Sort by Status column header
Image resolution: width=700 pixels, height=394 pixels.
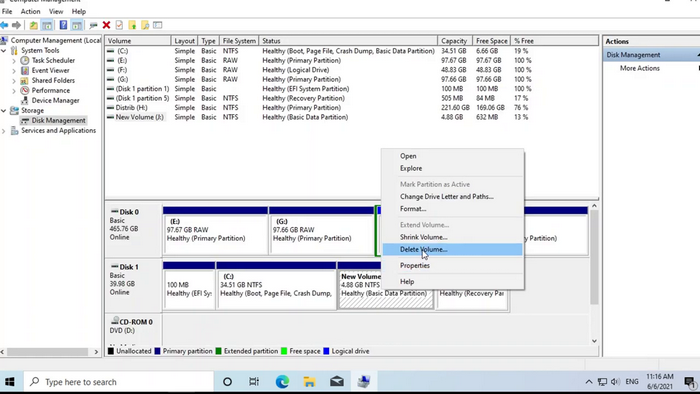pyautogui.click(x=348, y=41)
